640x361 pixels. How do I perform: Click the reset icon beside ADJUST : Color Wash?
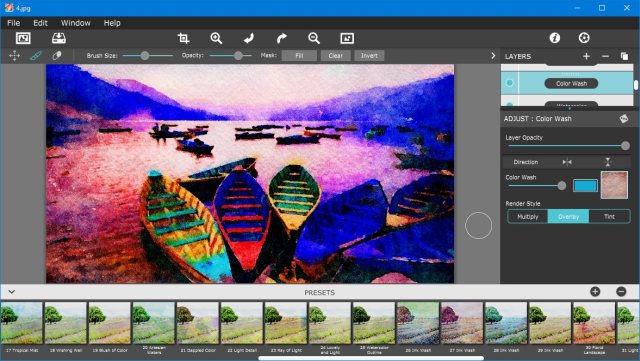pos(624,119)
